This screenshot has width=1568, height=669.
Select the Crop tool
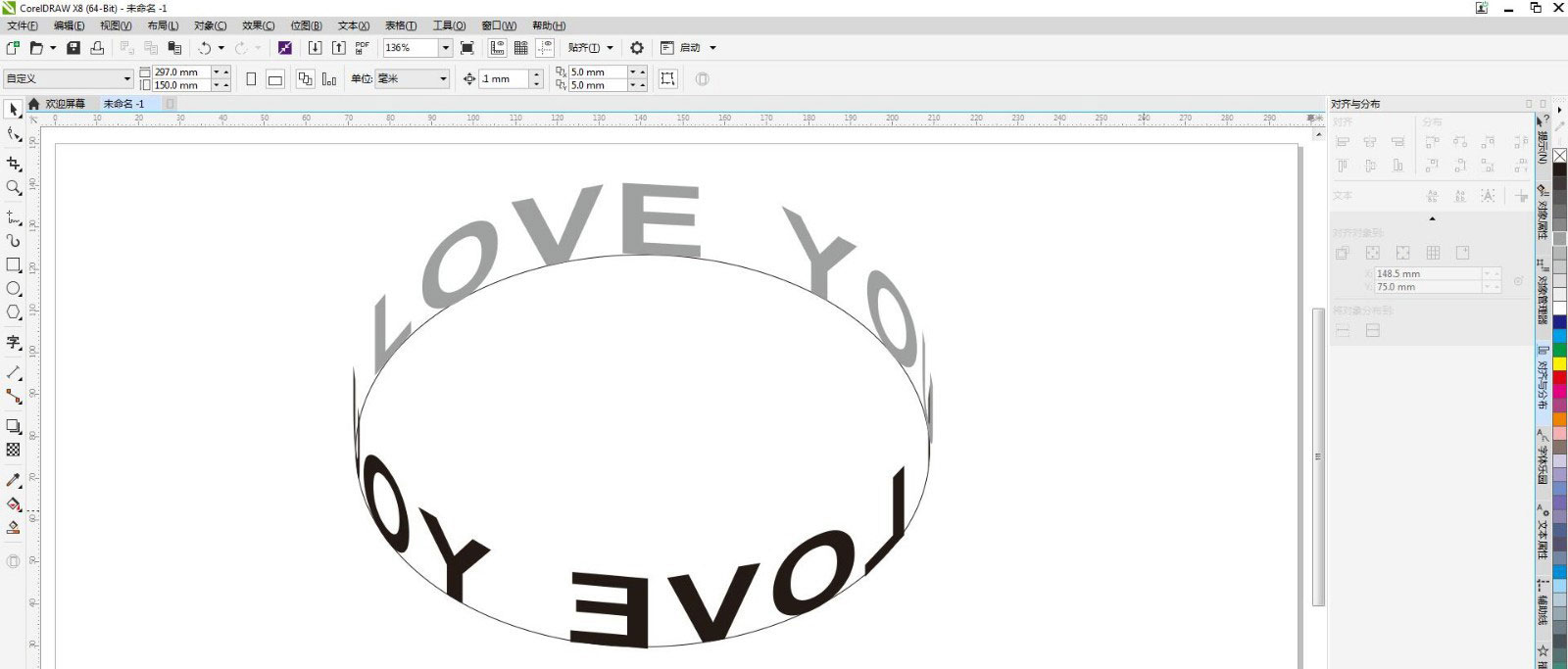(14, 164)
